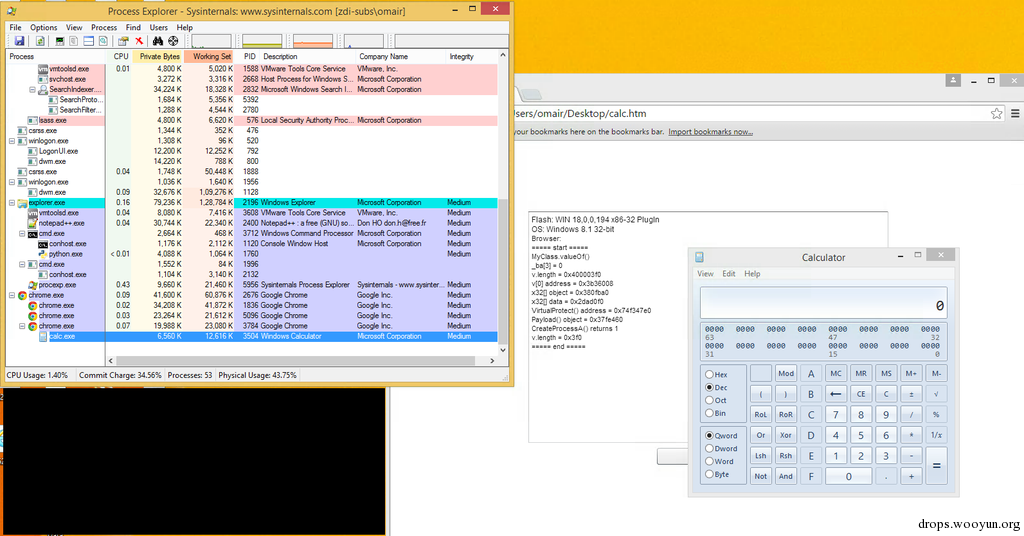Choose the Dword word size option
The width and height of the screenshot is (1024, 536).
(721, 449)
